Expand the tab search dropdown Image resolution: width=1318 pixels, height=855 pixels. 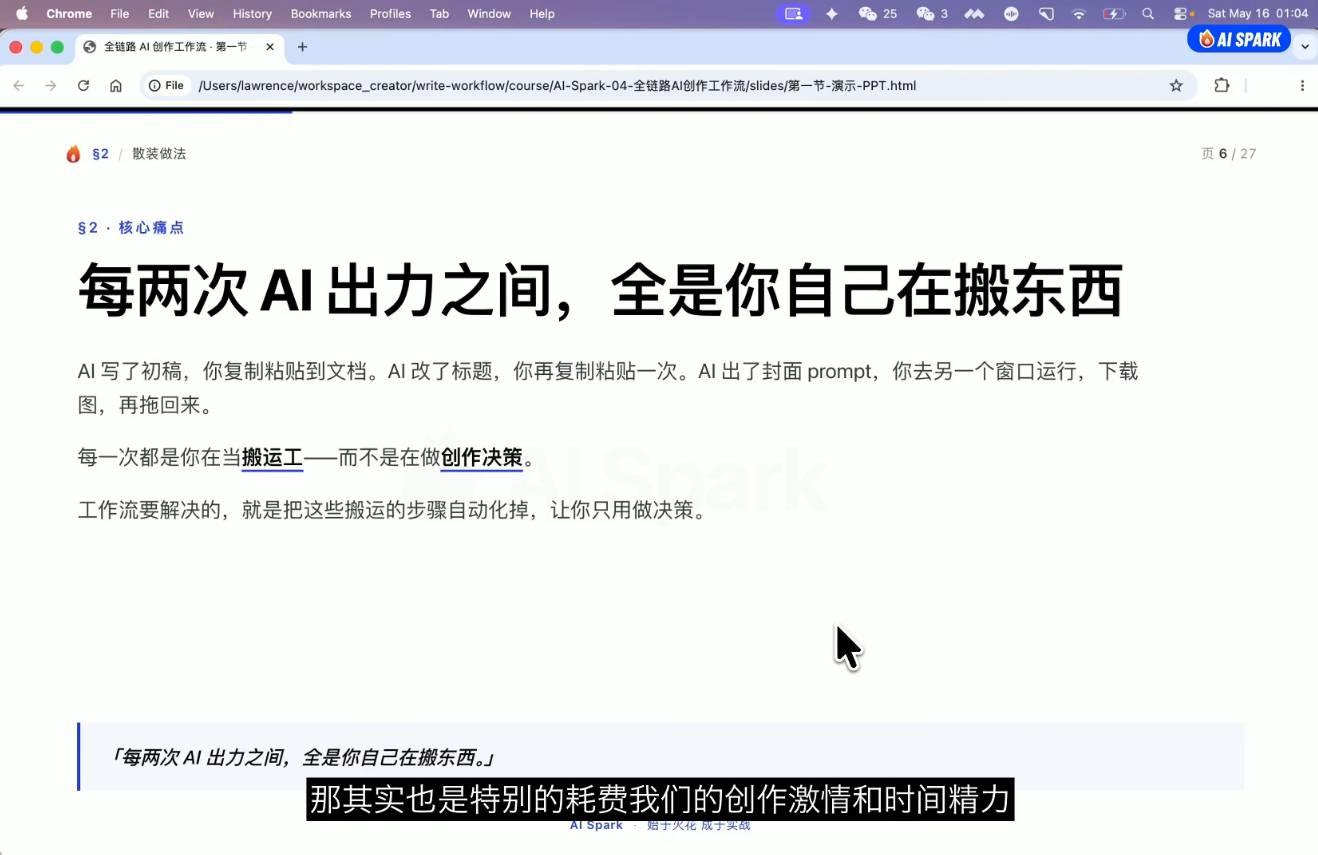click(1305, 47)
